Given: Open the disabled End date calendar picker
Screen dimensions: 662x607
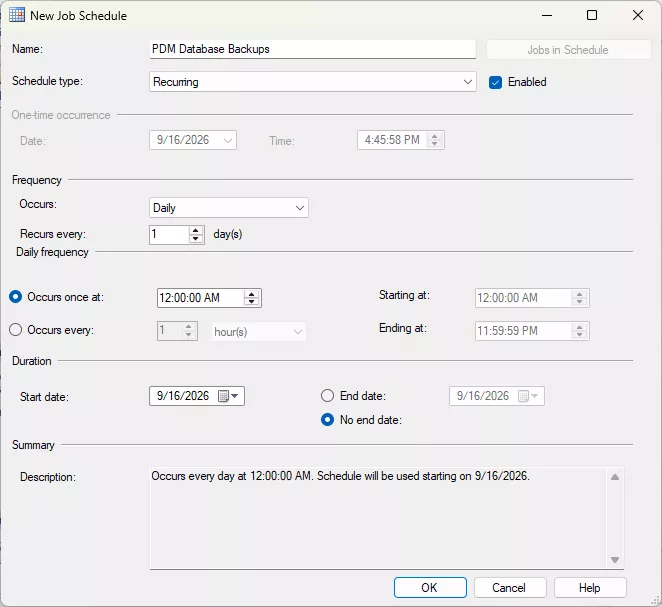Looking at the screenshot, I should [x=528, y=396].
